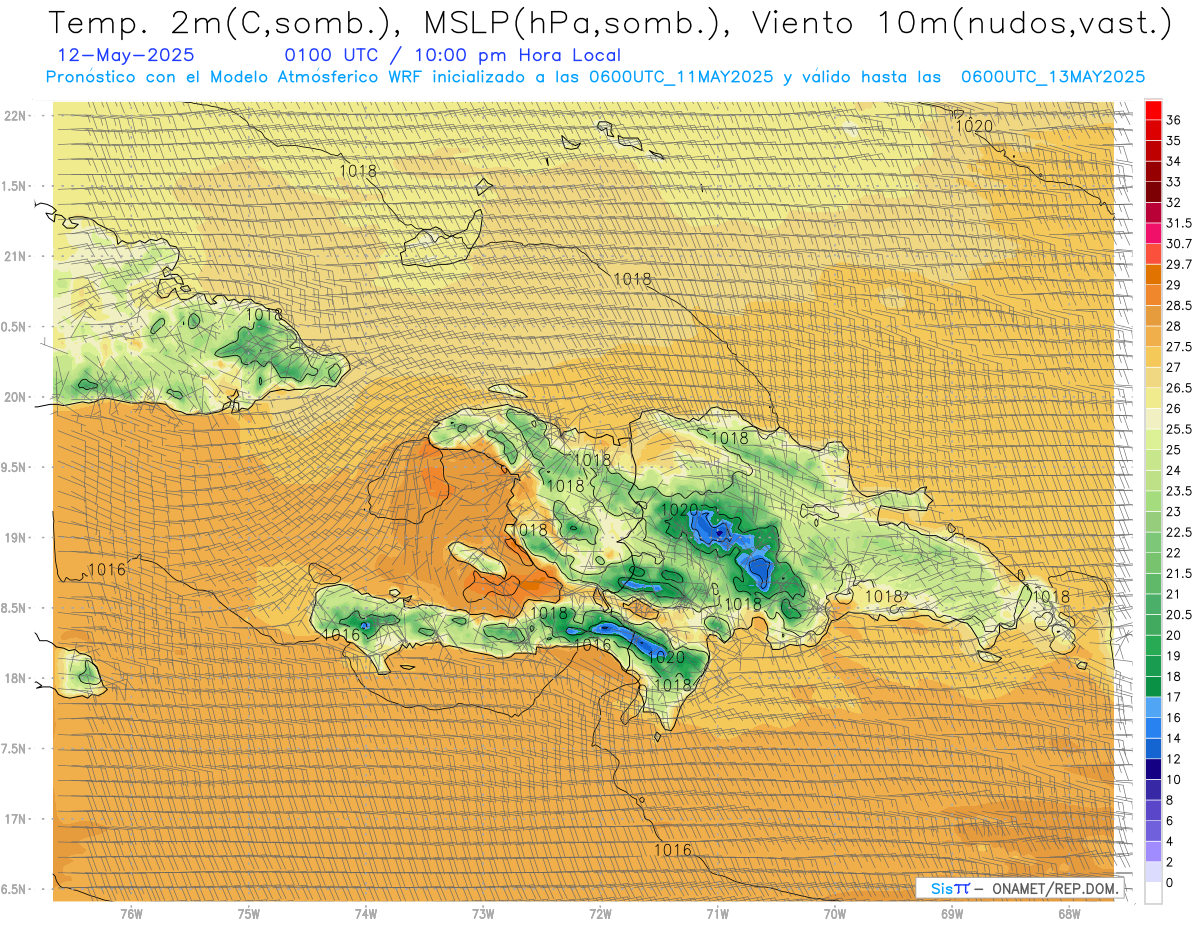
Task: Click the '18N' latitude label
Action: [16, 679]
